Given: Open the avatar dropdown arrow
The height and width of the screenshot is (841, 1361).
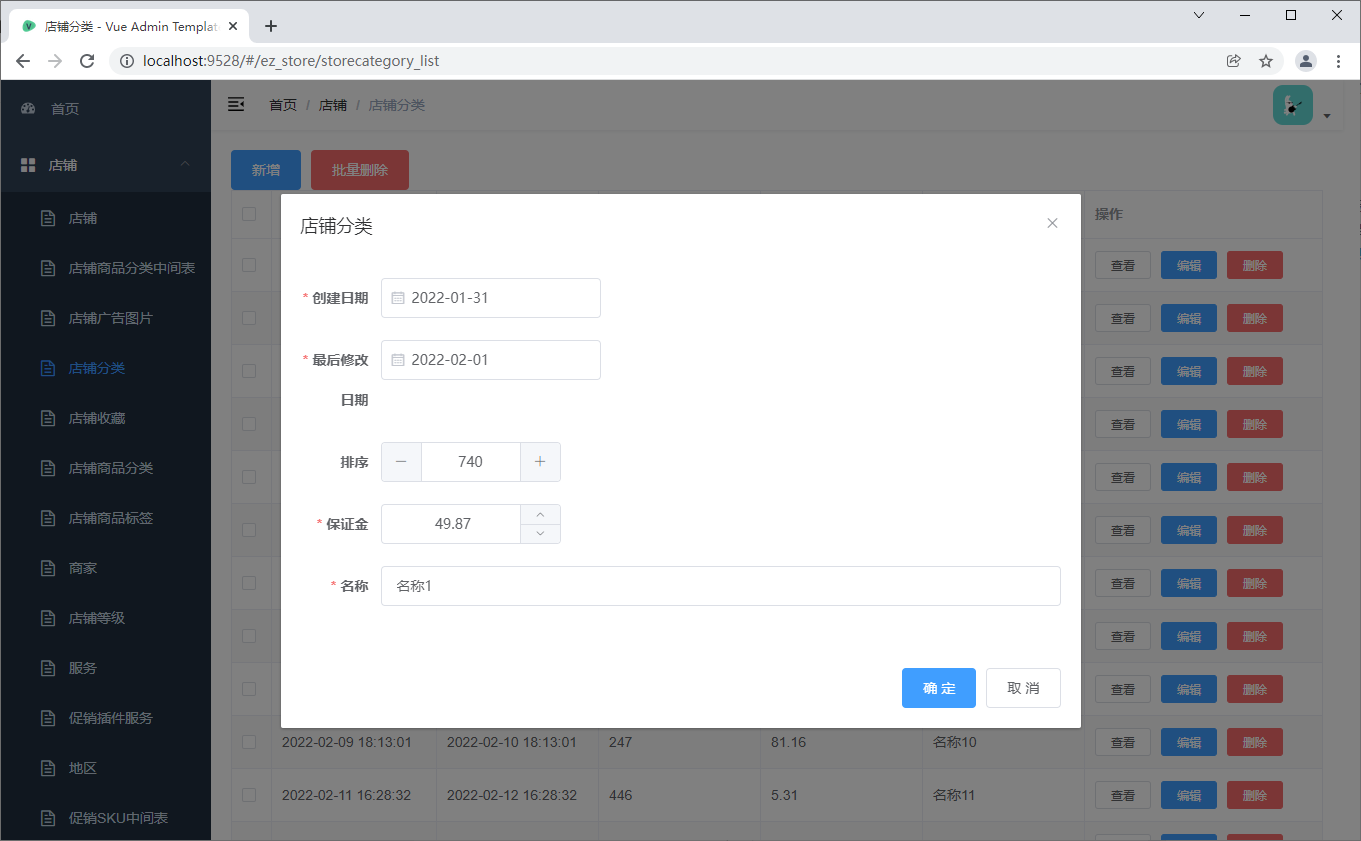Looking at the screenshot, I should coord(1327,115).
